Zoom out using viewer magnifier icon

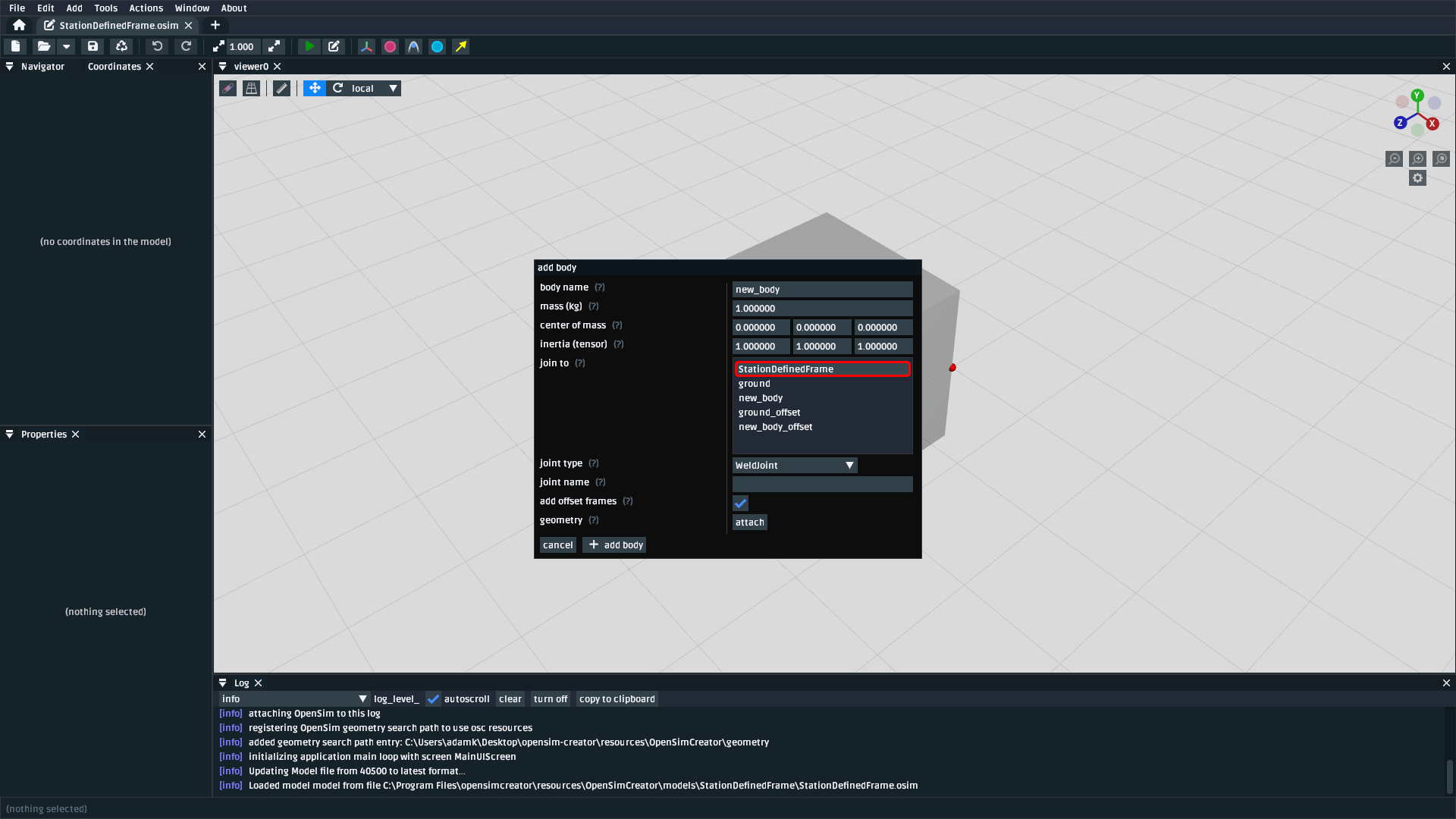tap(1394, 158)
